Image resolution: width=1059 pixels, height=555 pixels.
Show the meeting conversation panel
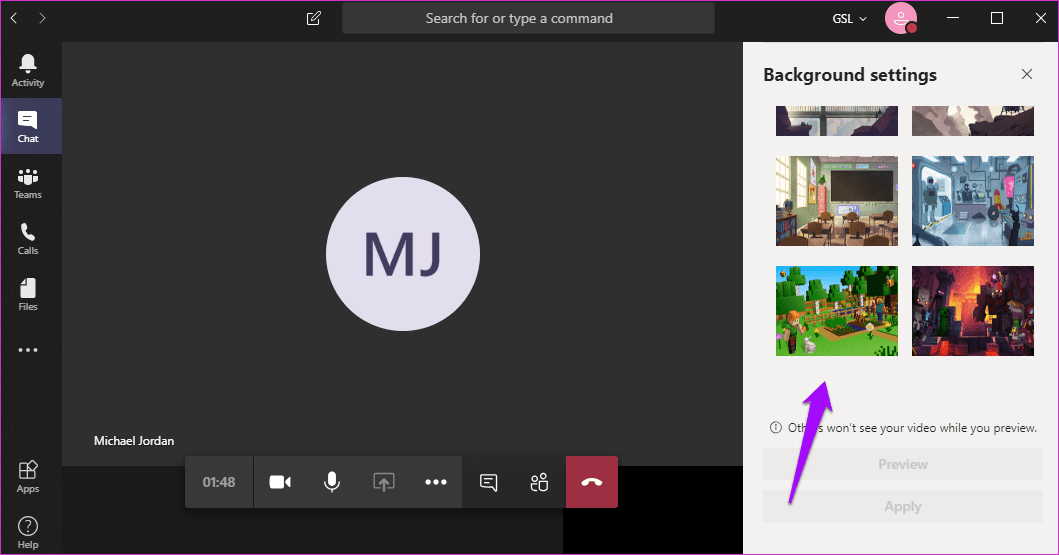click(488, 482)
